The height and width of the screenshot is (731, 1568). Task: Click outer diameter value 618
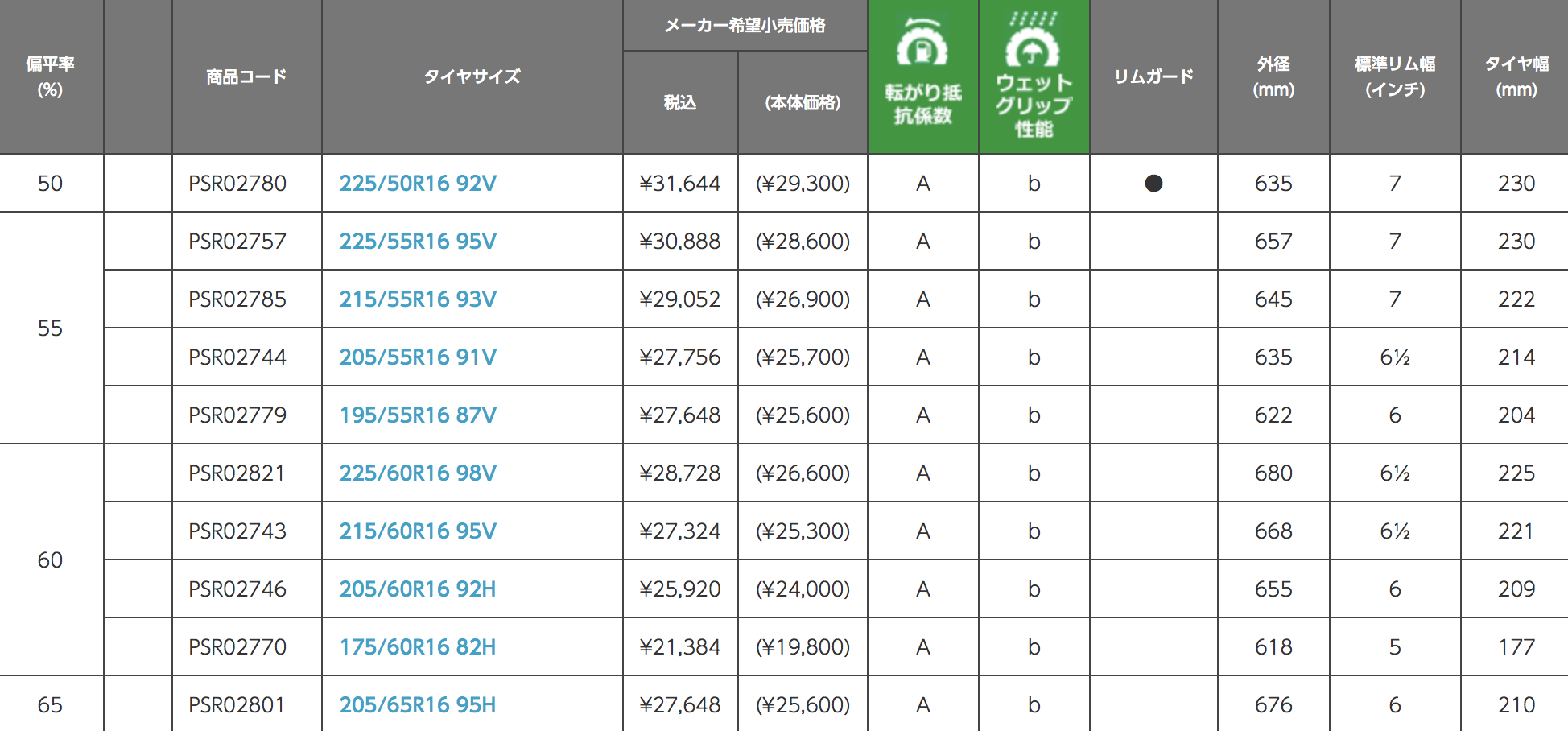click(x=1273, y=647)
